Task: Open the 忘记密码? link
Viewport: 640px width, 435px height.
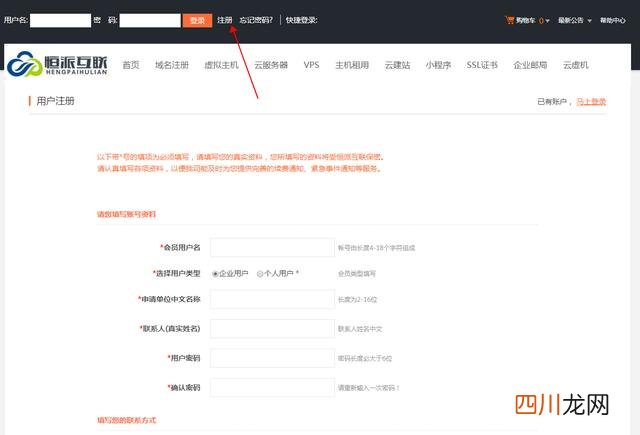Action: pyautogui.click(x=256, y=20)
